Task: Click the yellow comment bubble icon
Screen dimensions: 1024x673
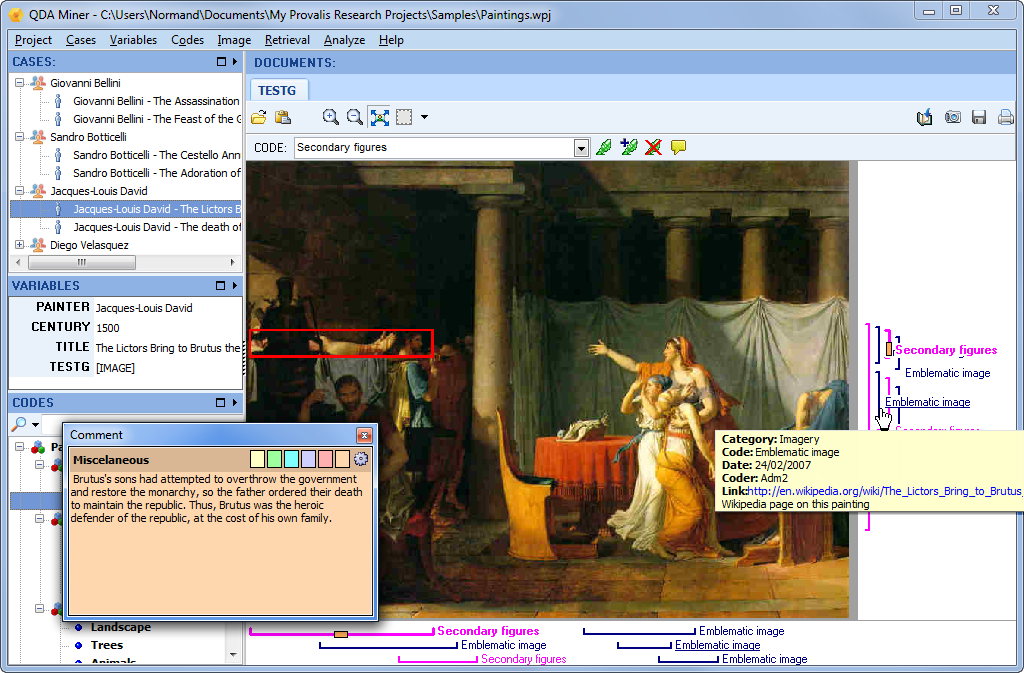Action: click(x=679, y=148)
